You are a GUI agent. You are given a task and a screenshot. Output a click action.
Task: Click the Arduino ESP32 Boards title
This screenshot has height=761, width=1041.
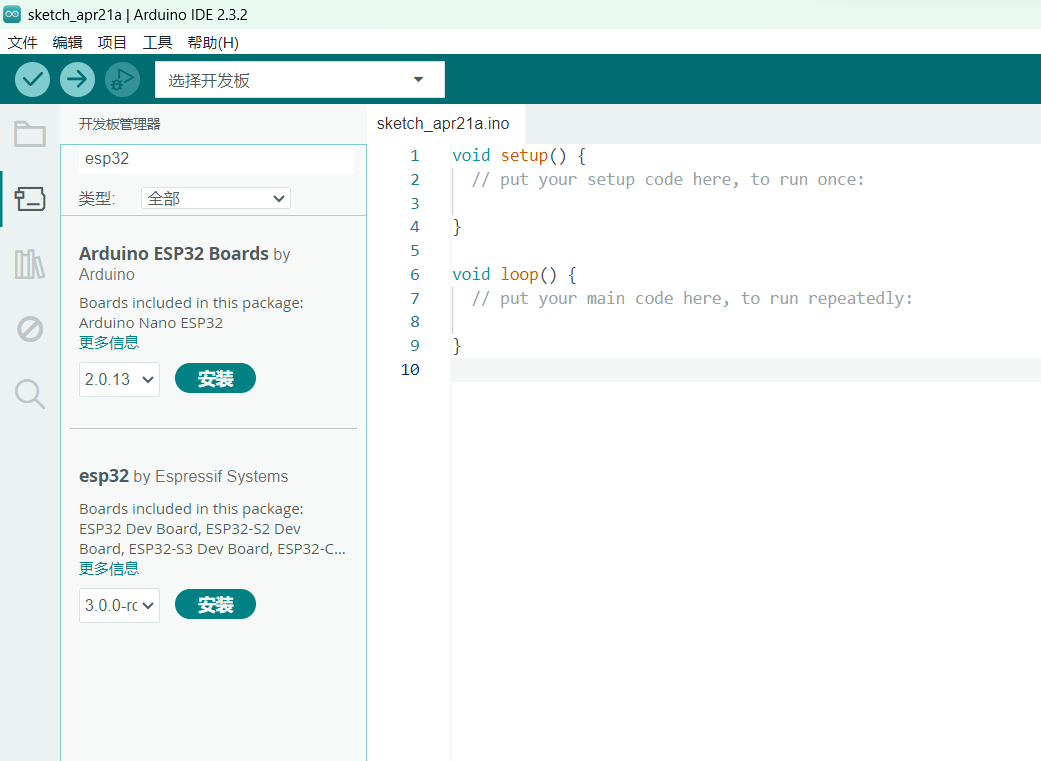(x=174, y=254)
